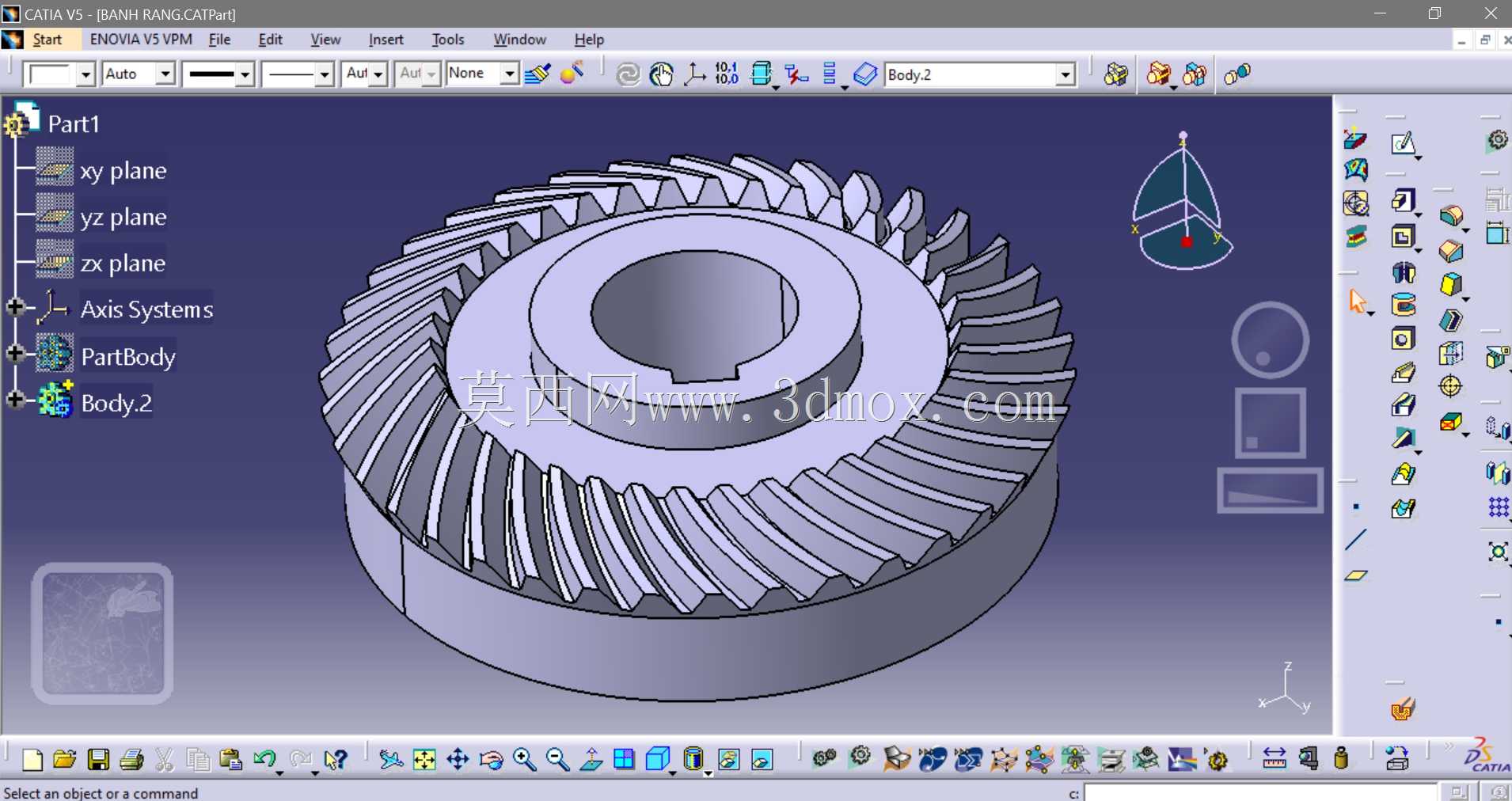Open the ENOVIA V5 VPM menu
Image resolution: width=1512 pixels, height=801 pixels.
(x=141, y=40)
